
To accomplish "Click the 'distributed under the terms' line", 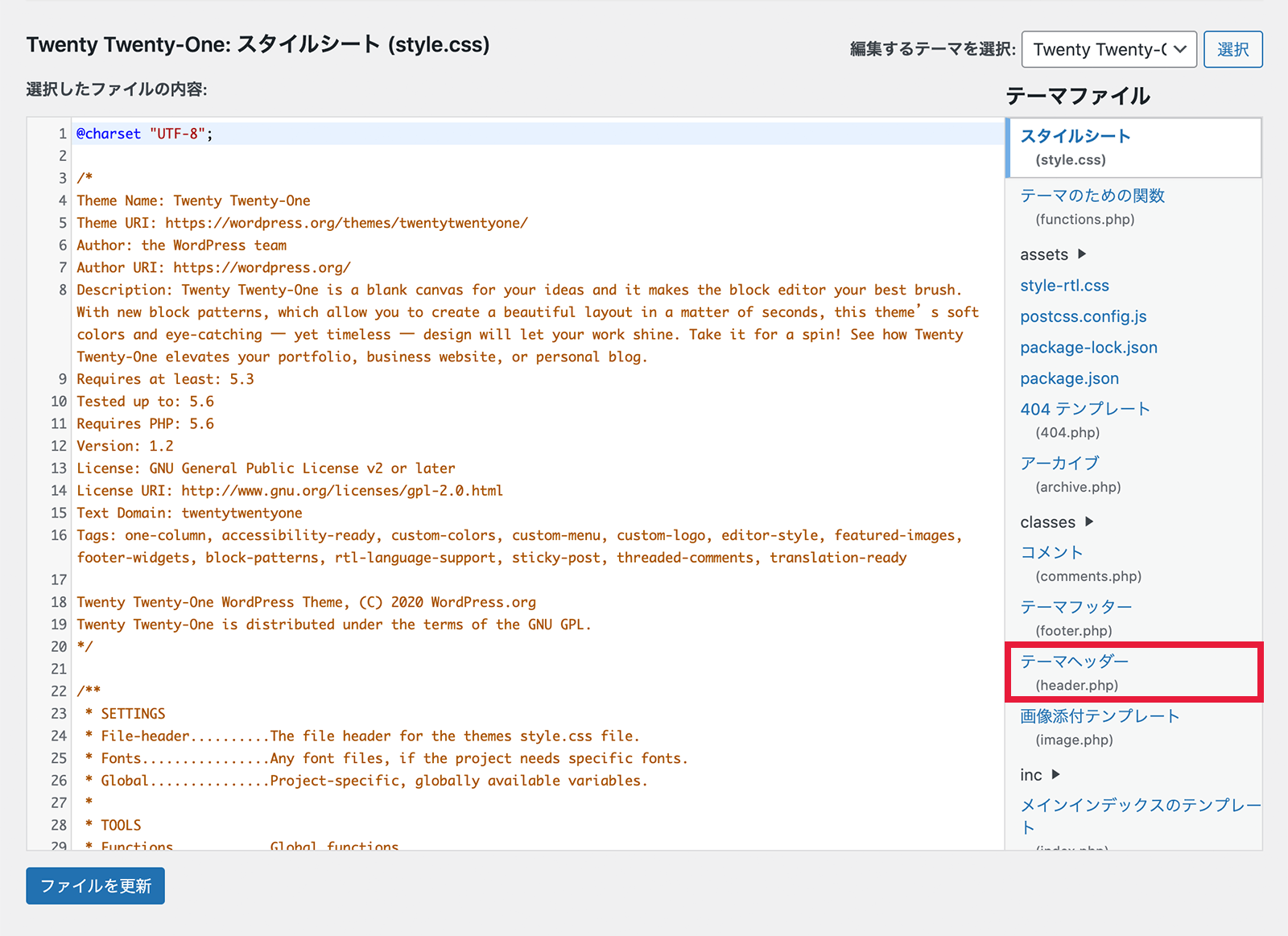I will tap(334, 625).
